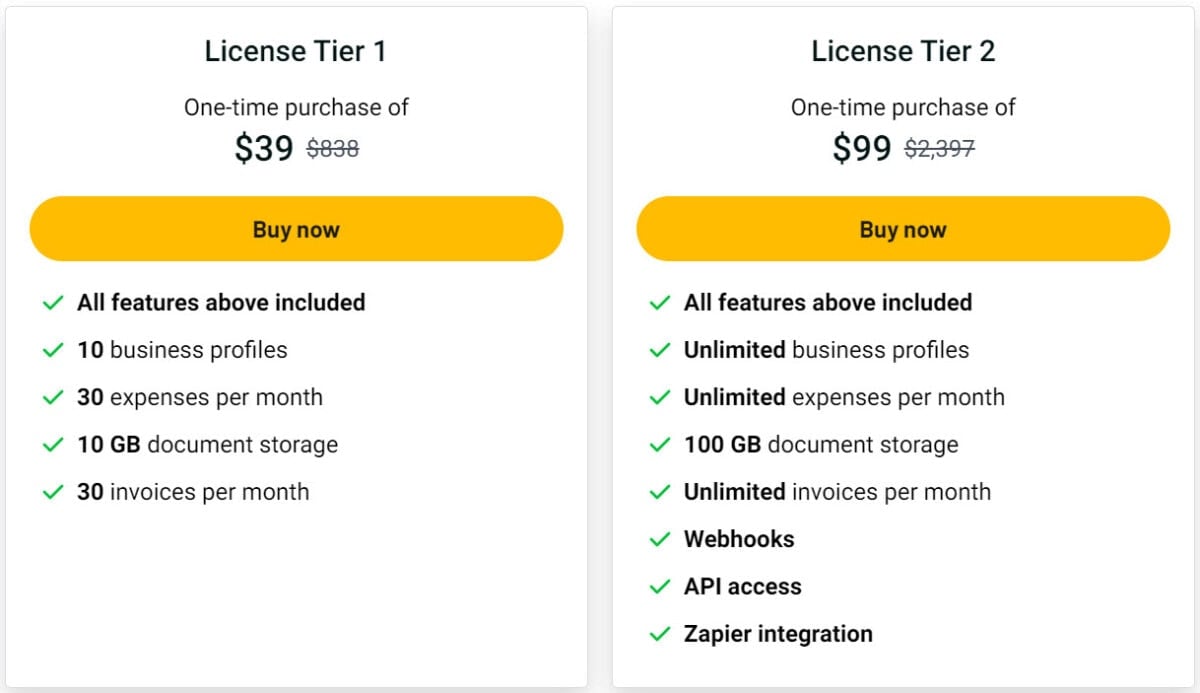Viewport: 1200px width, 693px height.
Task: Click the checkmark beside Unlimited invoices per month
Action: click(659, 491)
